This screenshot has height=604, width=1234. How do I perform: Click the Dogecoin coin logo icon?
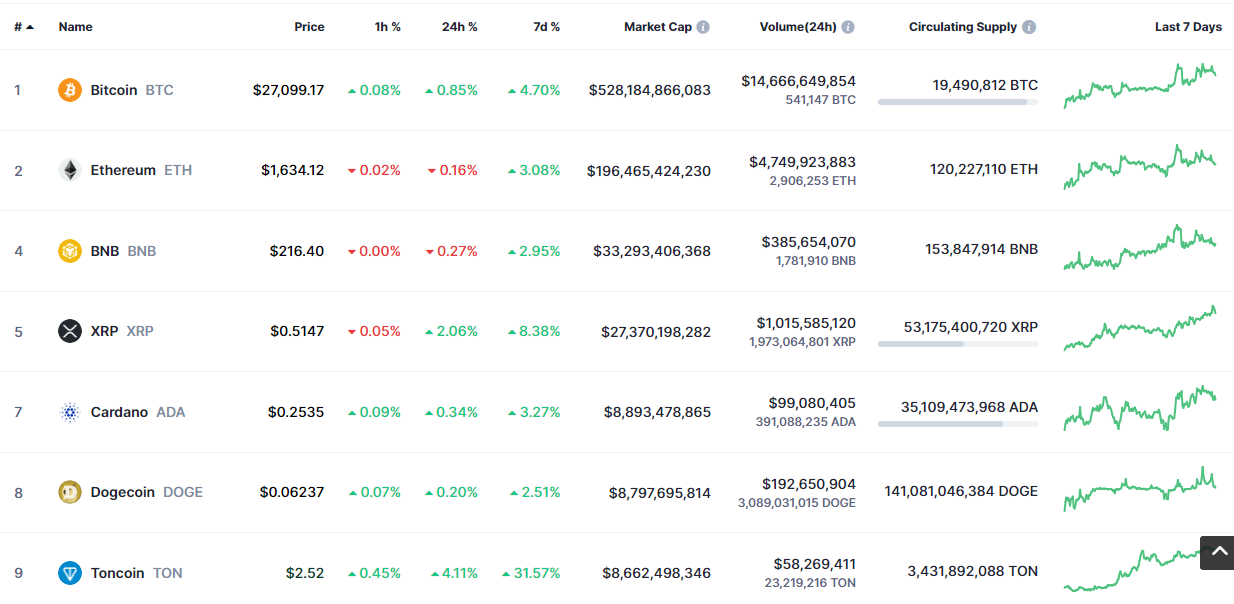70,492
